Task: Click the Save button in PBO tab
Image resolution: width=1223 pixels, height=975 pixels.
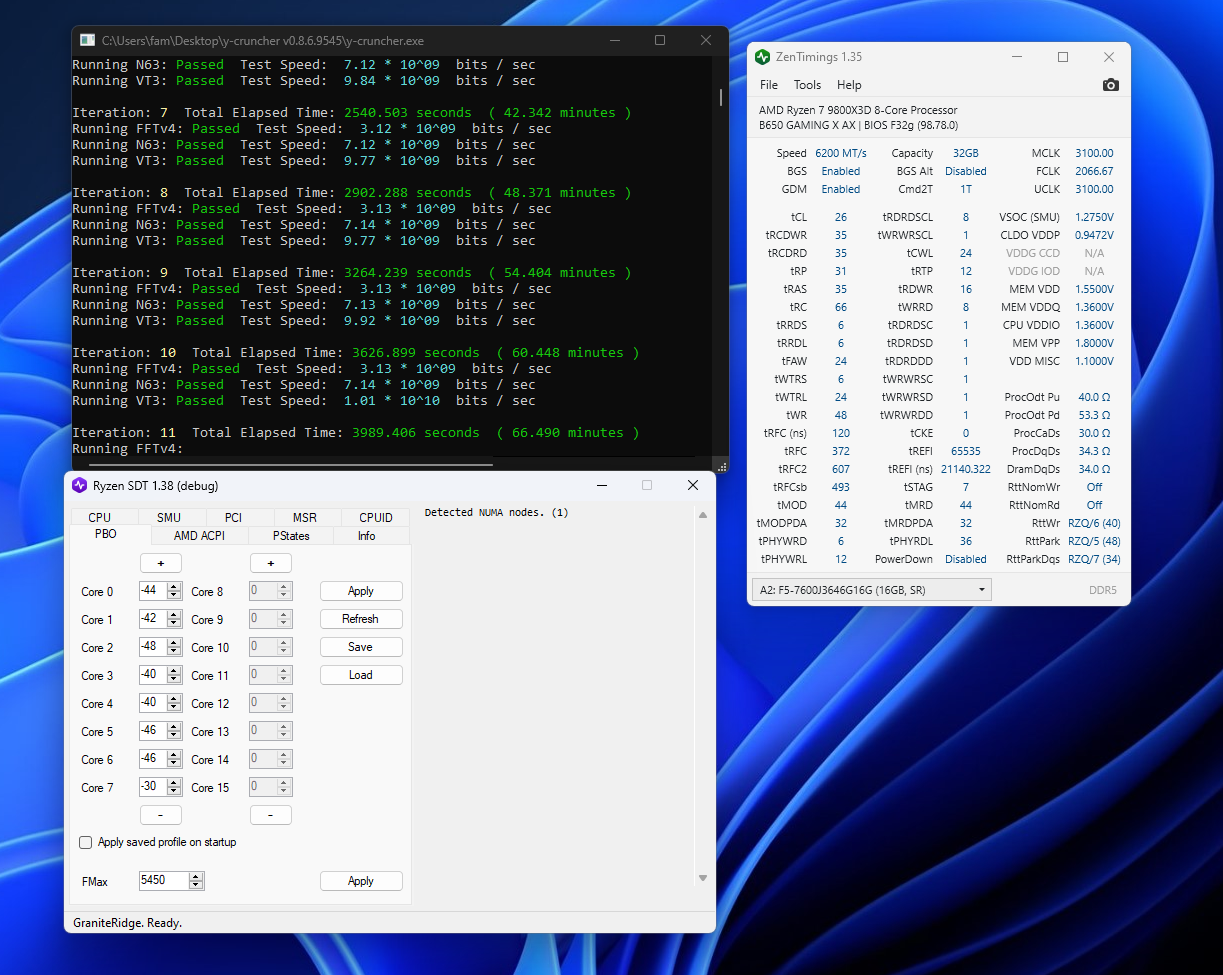Action: (360, 647)
